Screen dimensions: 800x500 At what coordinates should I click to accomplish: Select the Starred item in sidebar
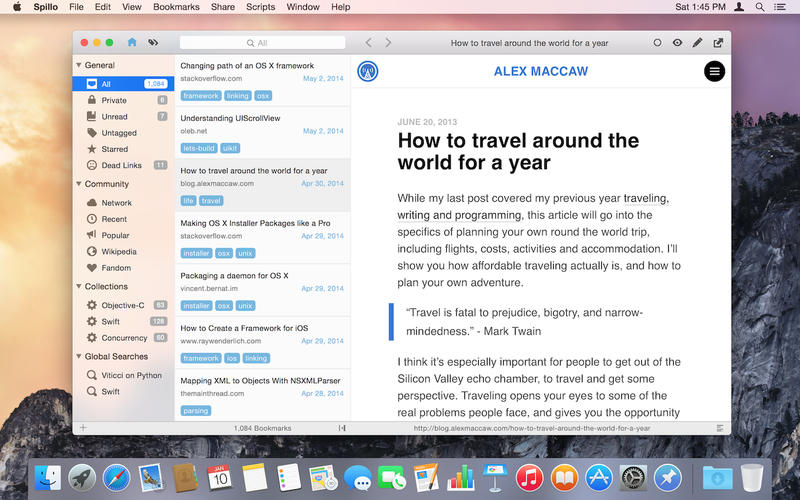point(114,149)
